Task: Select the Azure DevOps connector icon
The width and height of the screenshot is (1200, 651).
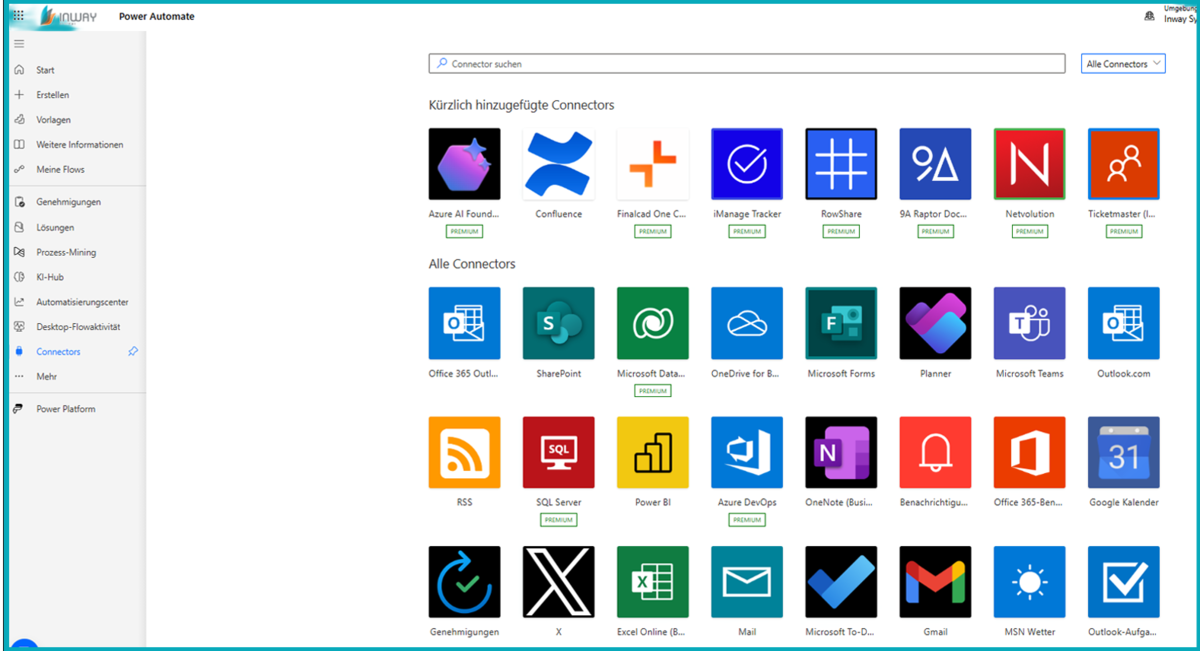Action: tap(747, 453)
